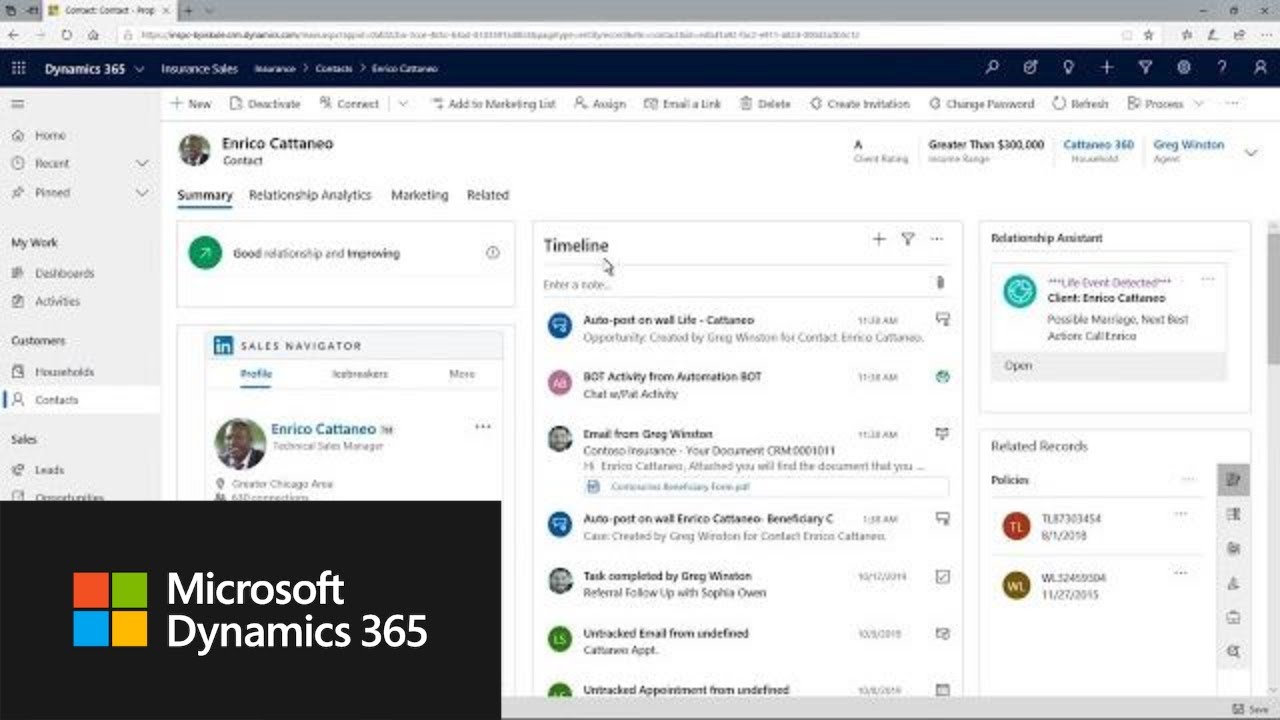Switch to the Marketing tab

[419, 195]
